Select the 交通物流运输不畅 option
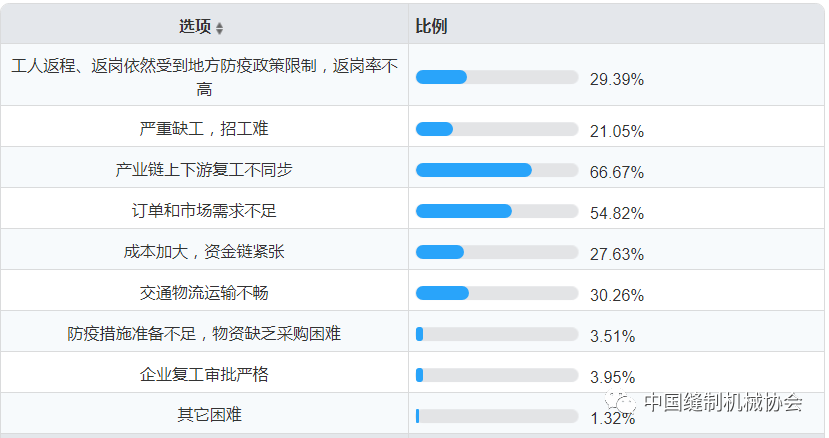 [204, 293]
